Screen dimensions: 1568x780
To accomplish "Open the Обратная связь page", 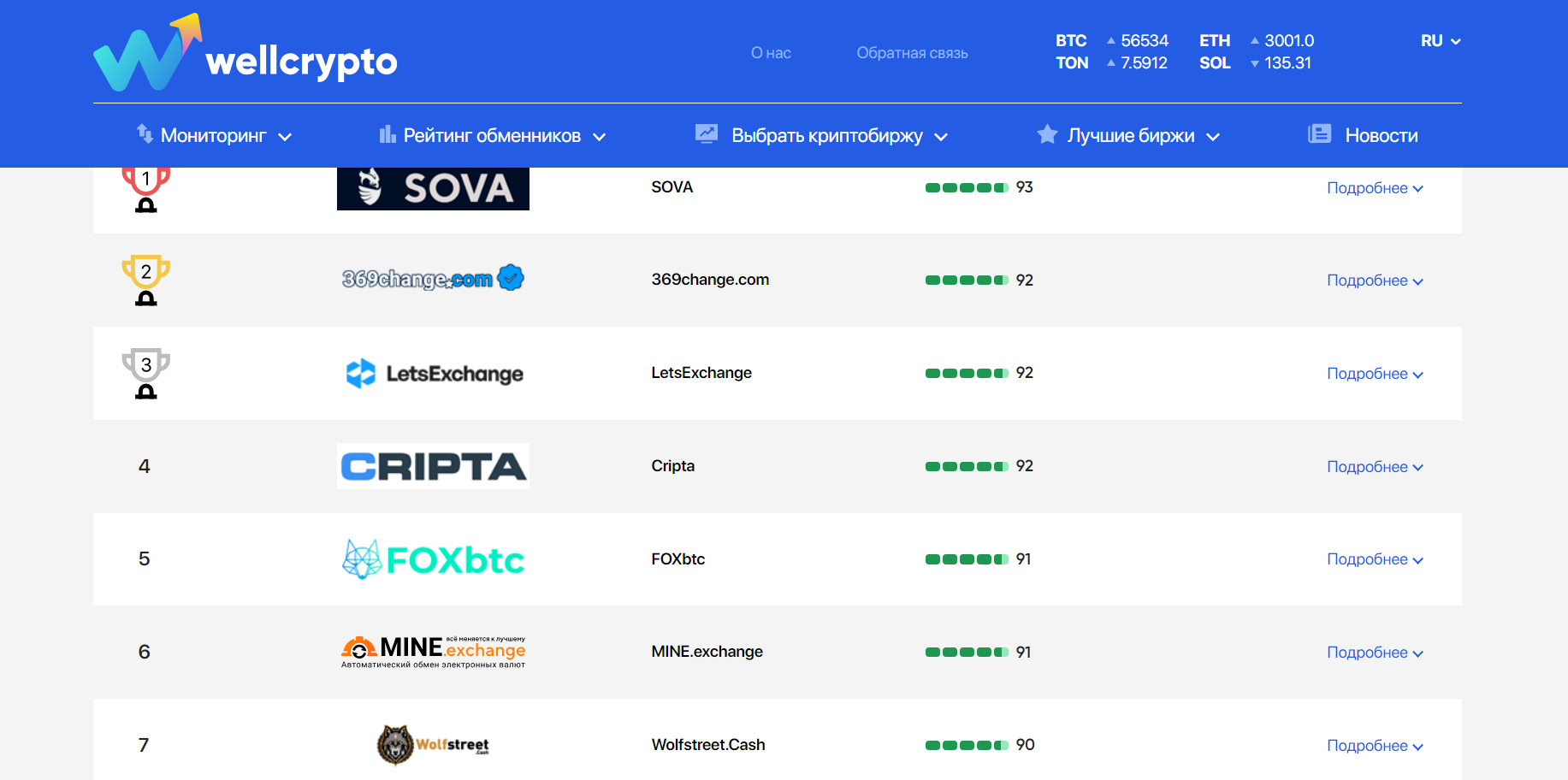I will [912, 53].
